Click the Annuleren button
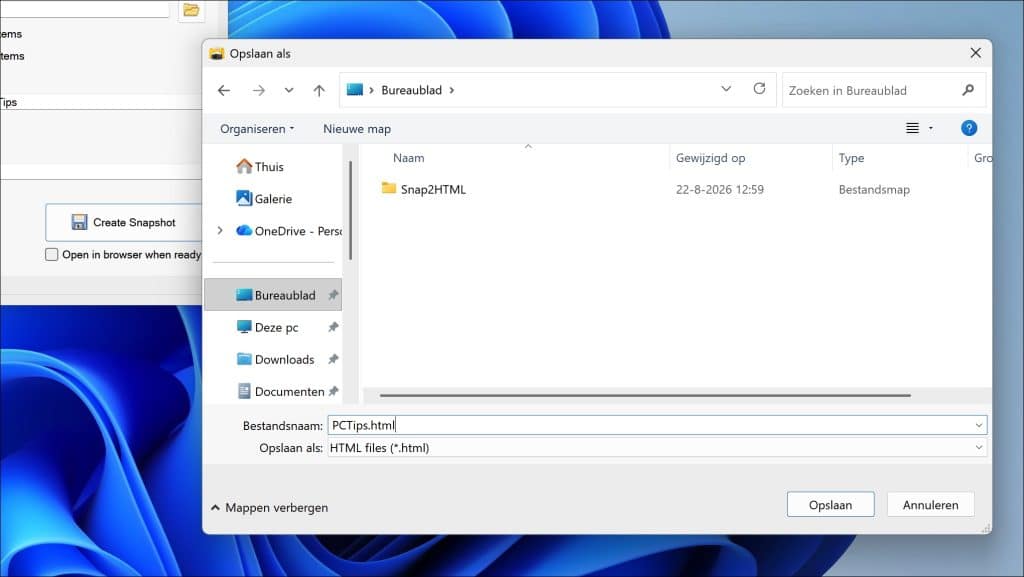This screenshot has height=577, width=1024. coord(930,505)
